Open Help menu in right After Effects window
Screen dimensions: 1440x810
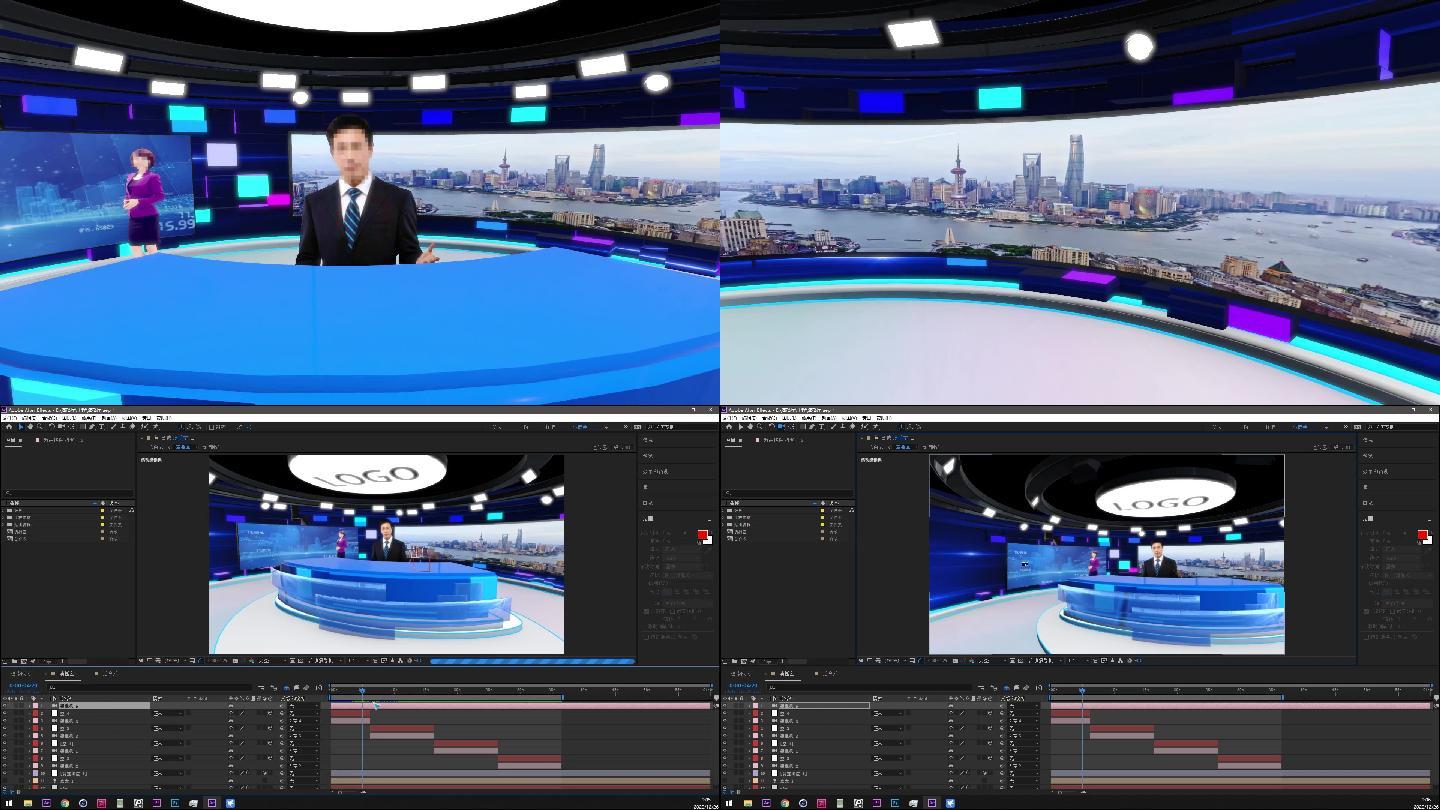coord(884,417)
